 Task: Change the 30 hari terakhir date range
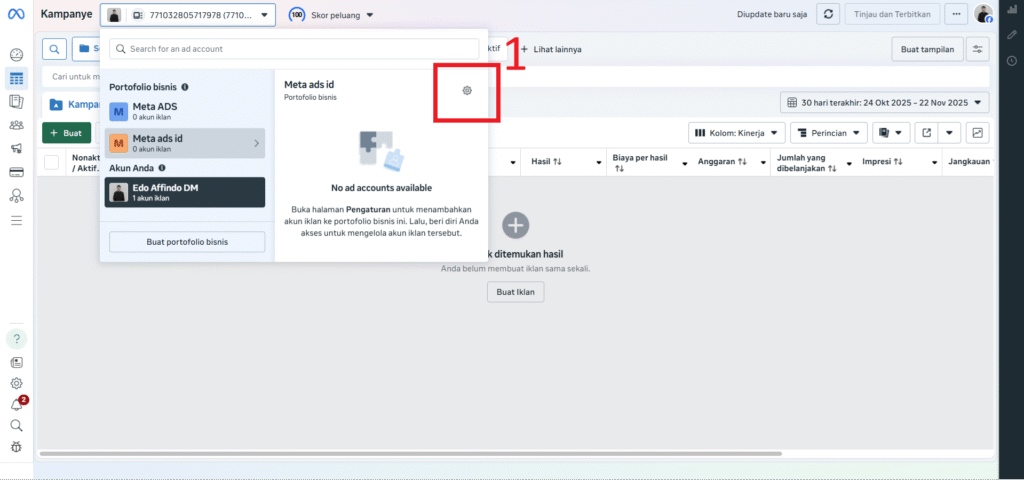tap(884, 102)
